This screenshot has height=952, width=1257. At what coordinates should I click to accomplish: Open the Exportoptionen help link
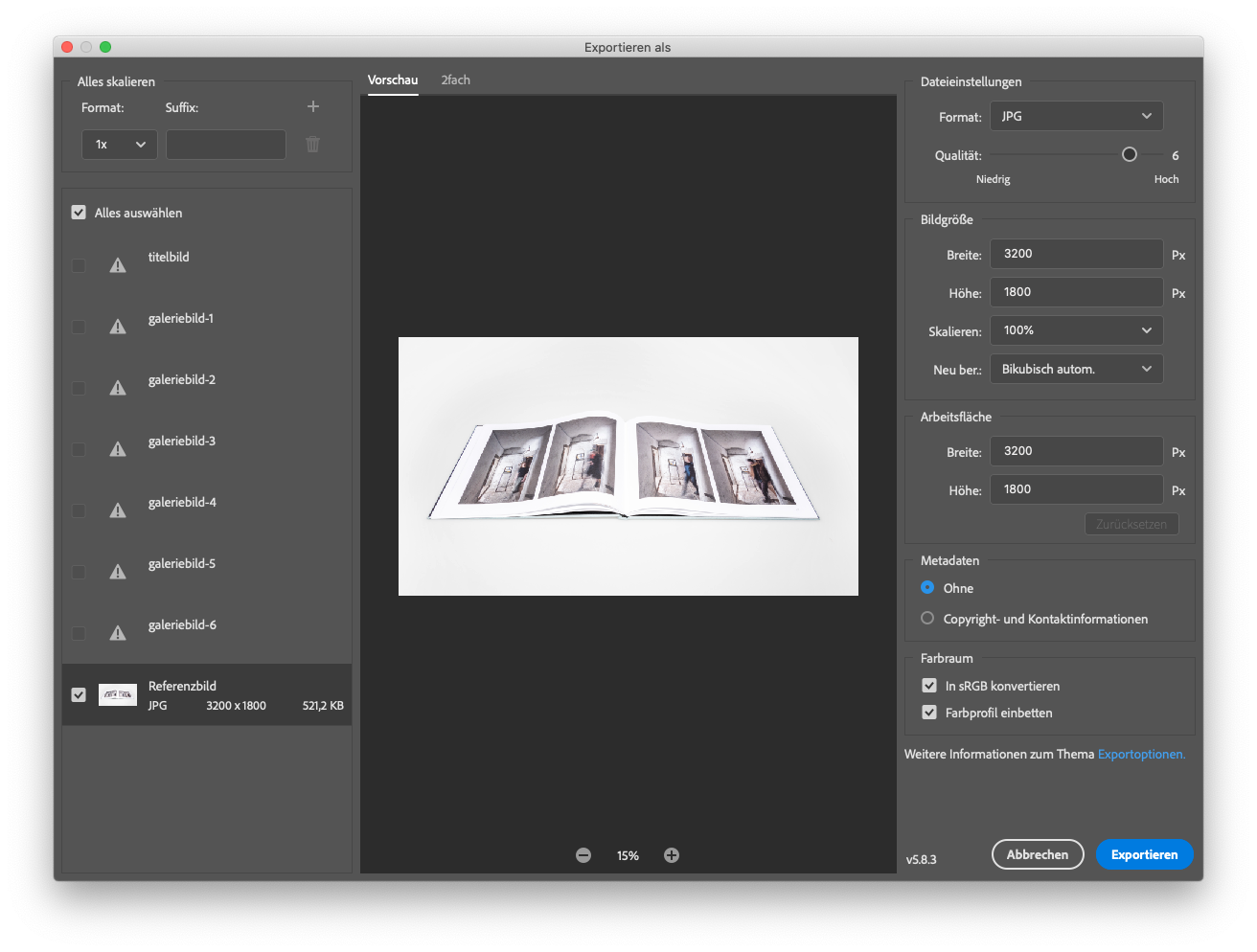coord(1142,755)
